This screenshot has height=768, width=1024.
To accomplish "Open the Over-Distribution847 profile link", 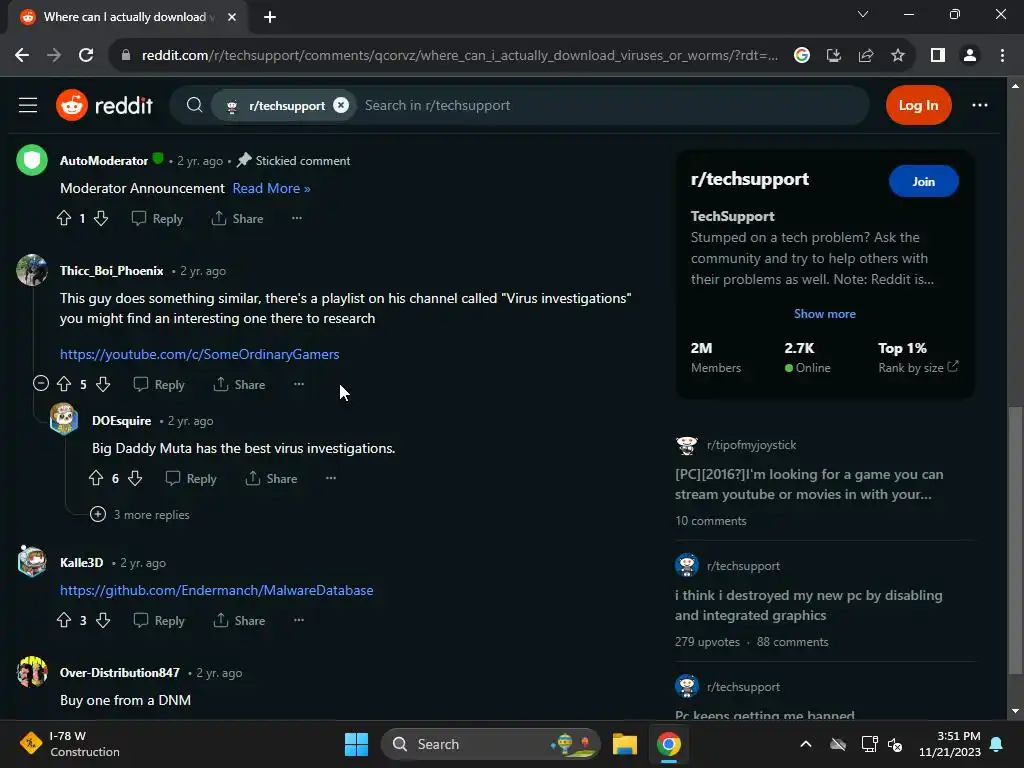I will (x=120, y=673).
